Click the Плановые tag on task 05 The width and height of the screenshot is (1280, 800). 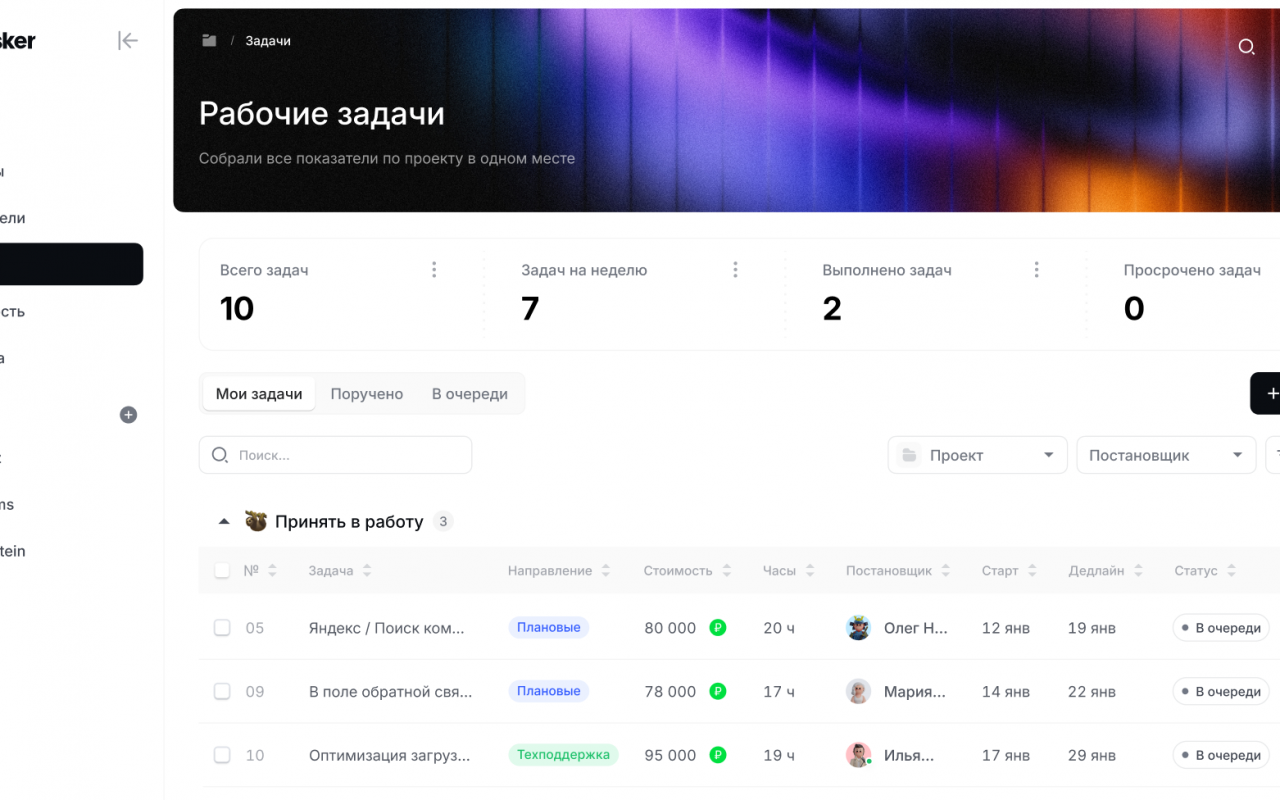pyautogui.click(x=548, y=628)
